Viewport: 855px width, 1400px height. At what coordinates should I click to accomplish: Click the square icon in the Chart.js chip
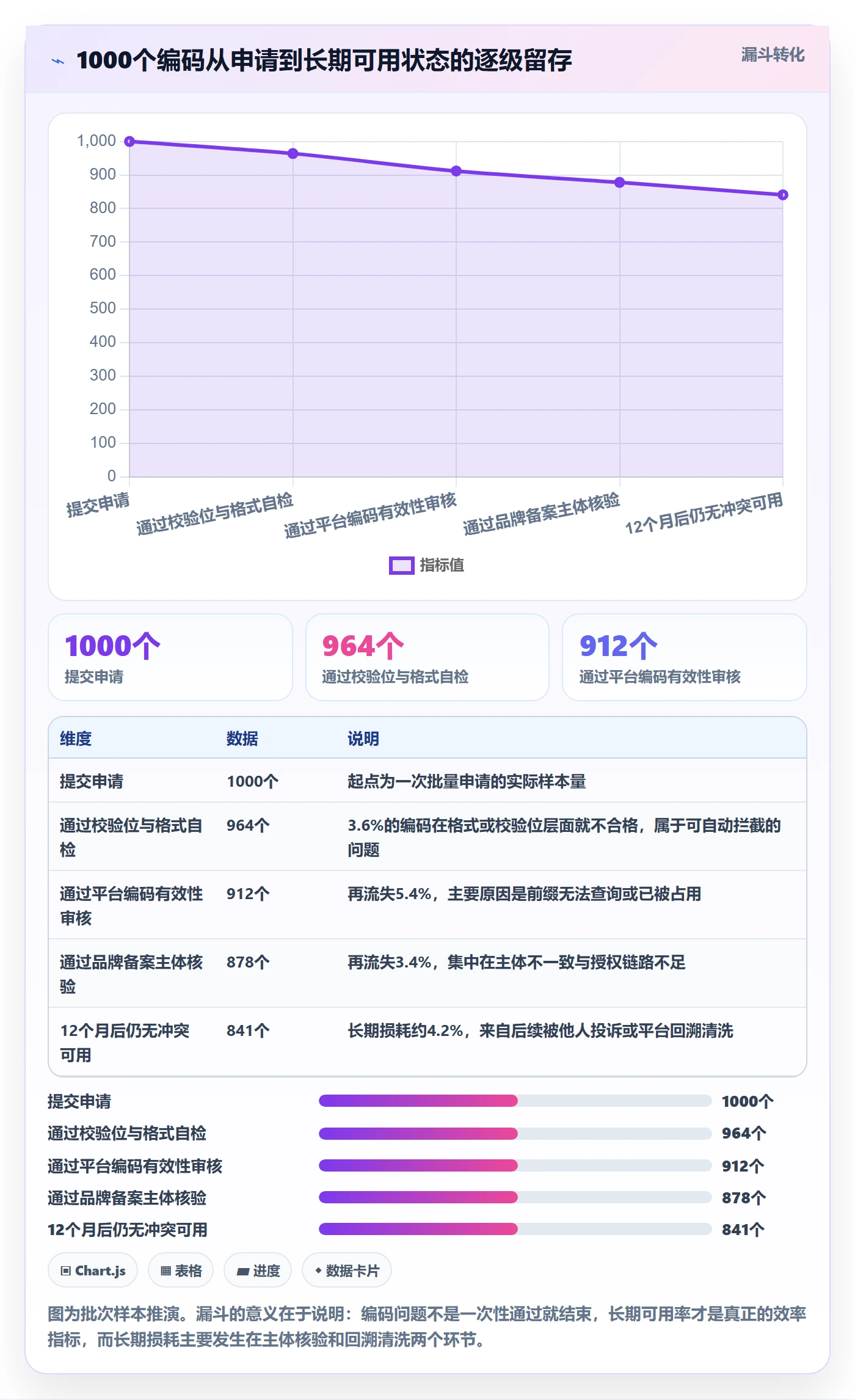point(65,1271)
